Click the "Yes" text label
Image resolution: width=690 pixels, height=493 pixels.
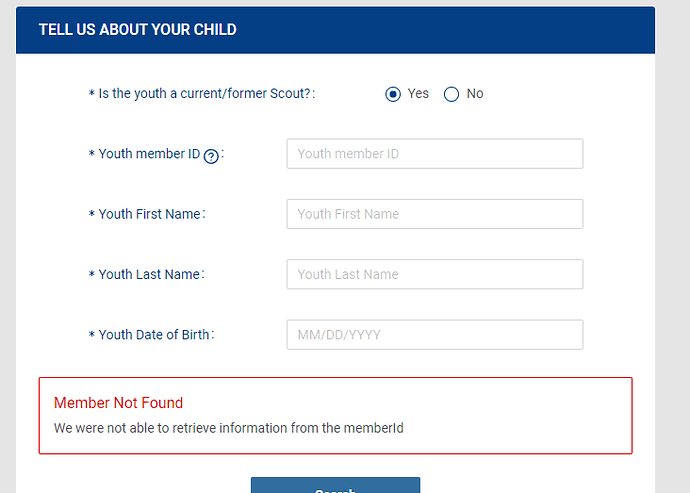click(x=418, y=93)
